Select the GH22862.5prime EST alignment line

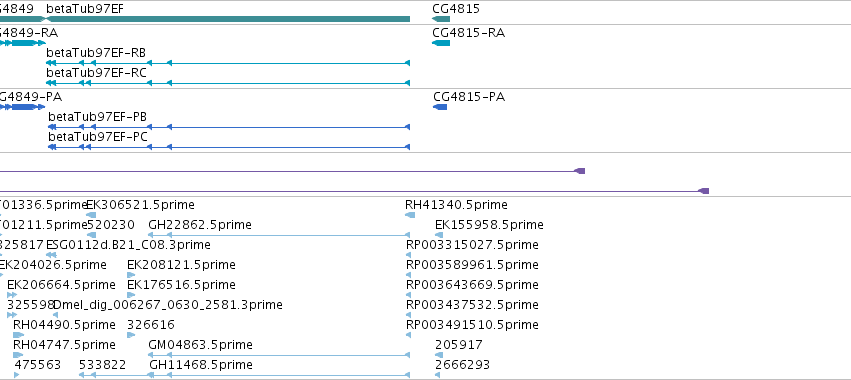tap(279, 235)
